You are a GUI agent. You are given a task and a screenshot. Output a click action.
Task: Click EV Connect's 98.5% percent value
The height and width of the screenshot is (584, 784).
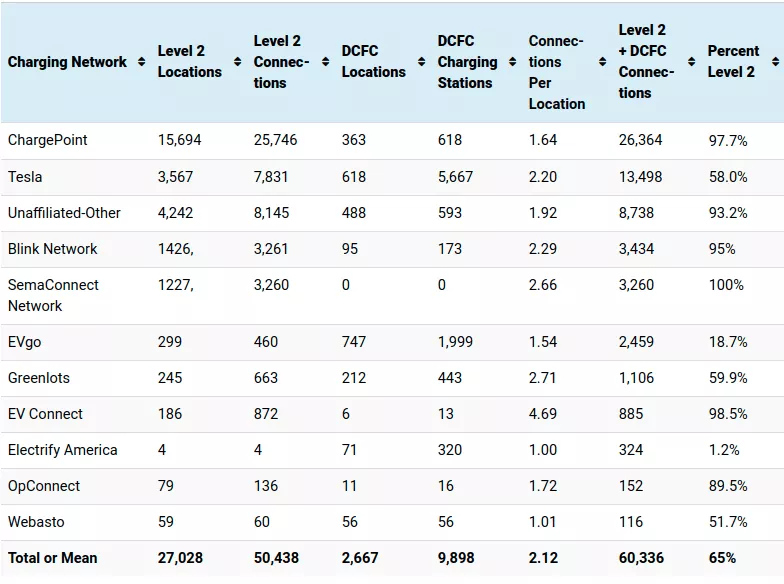click(728, 414)
